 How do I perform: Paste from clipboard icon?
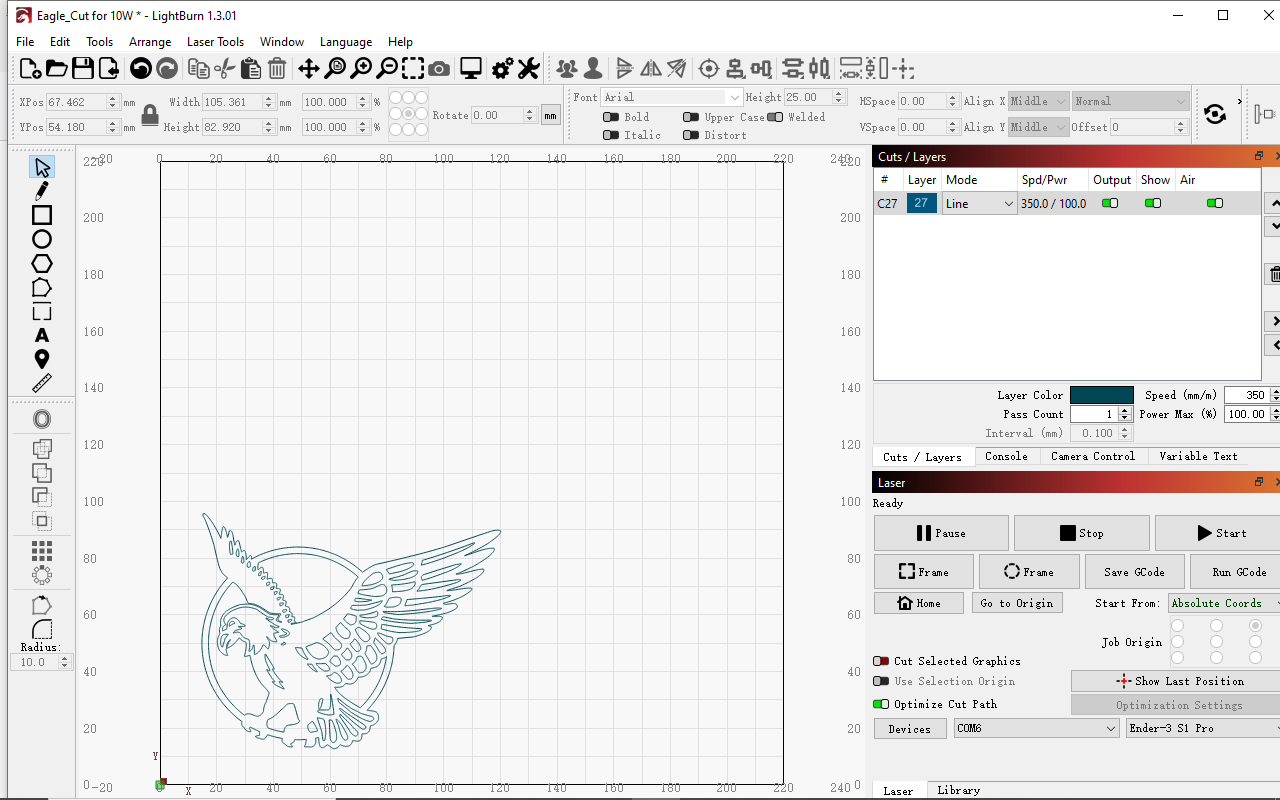tap(251, 69)
